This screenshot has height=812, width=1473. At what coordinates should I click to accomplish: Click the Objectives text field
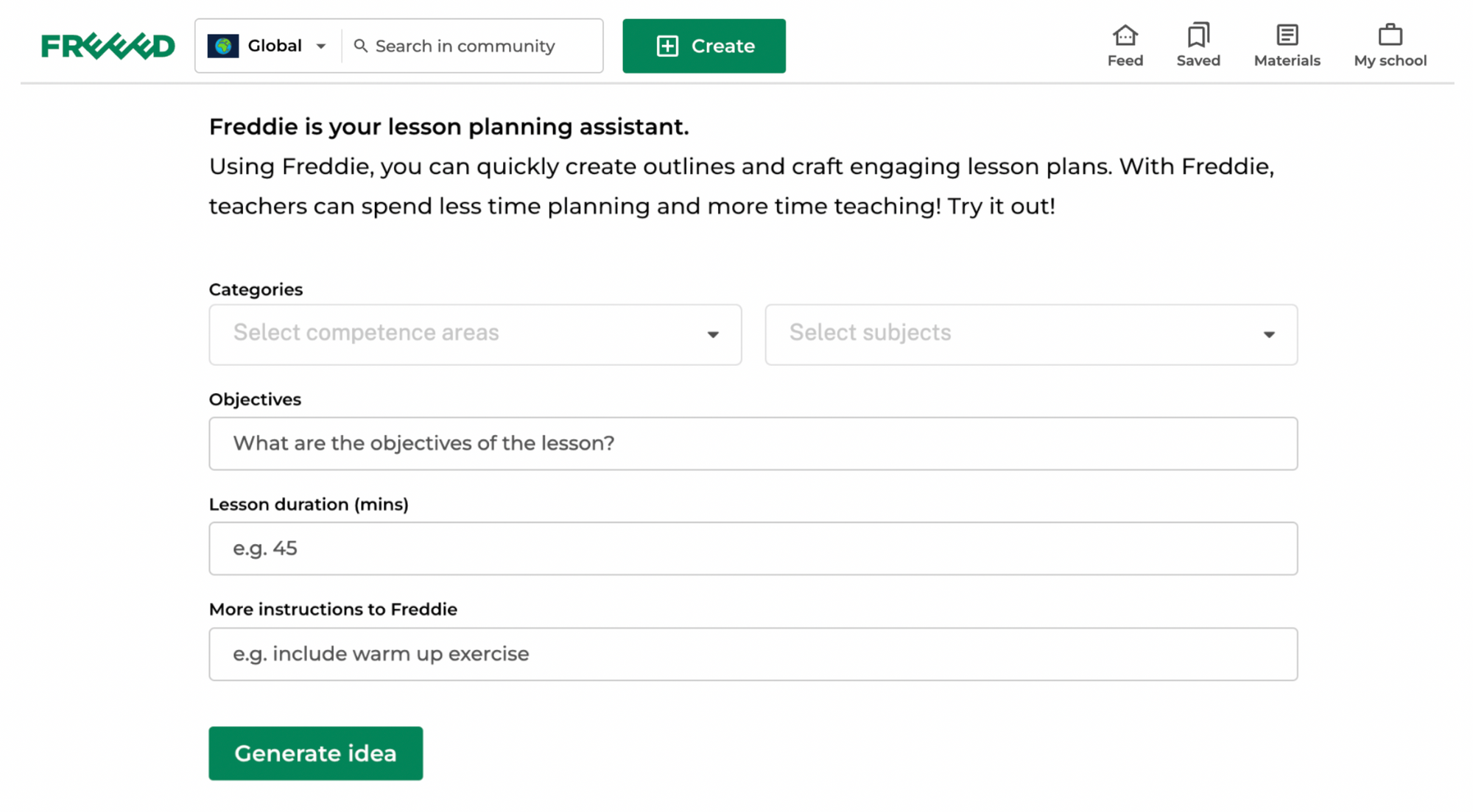753,443
